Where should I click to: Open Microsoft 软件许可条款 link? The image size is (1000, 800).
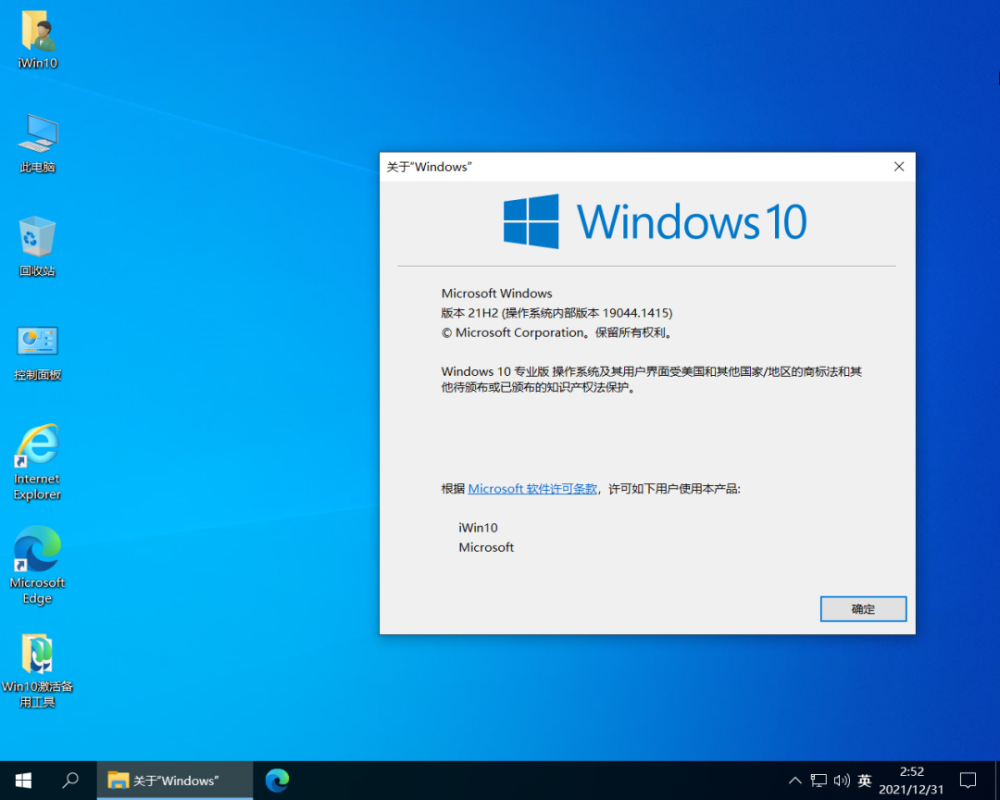533,489
